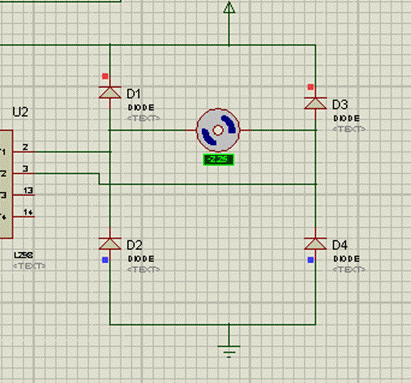Click the ground terminal symbol

(x=229, y=349)
